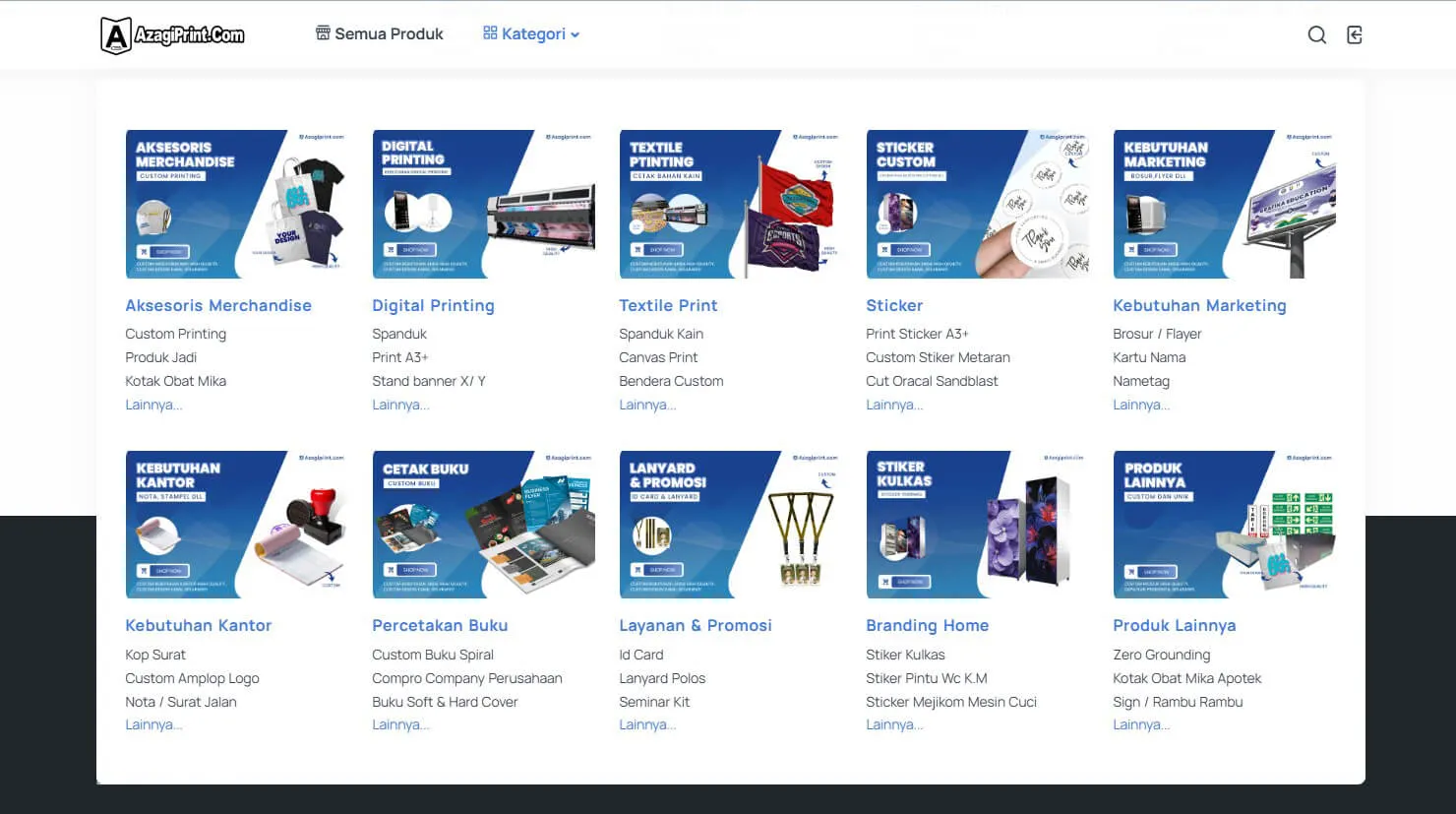The height and width of the screenshot is (814, 1456).
Task: Open the Aksesoris Merchandise banner thumbnail
Action: click(236, 204)
